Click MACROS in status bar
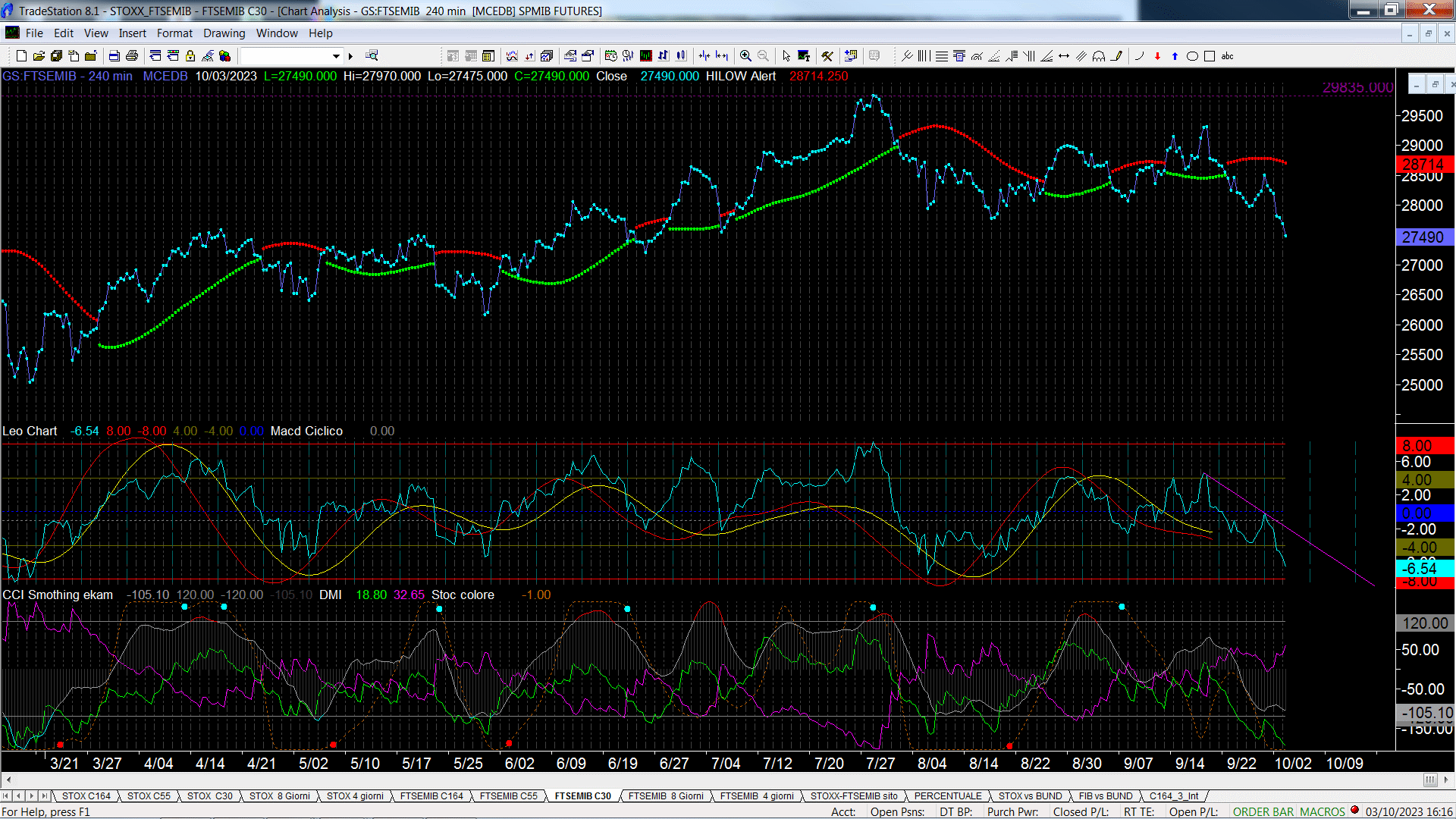Viewport: 1456px width, 819px height. [1323, 812]
